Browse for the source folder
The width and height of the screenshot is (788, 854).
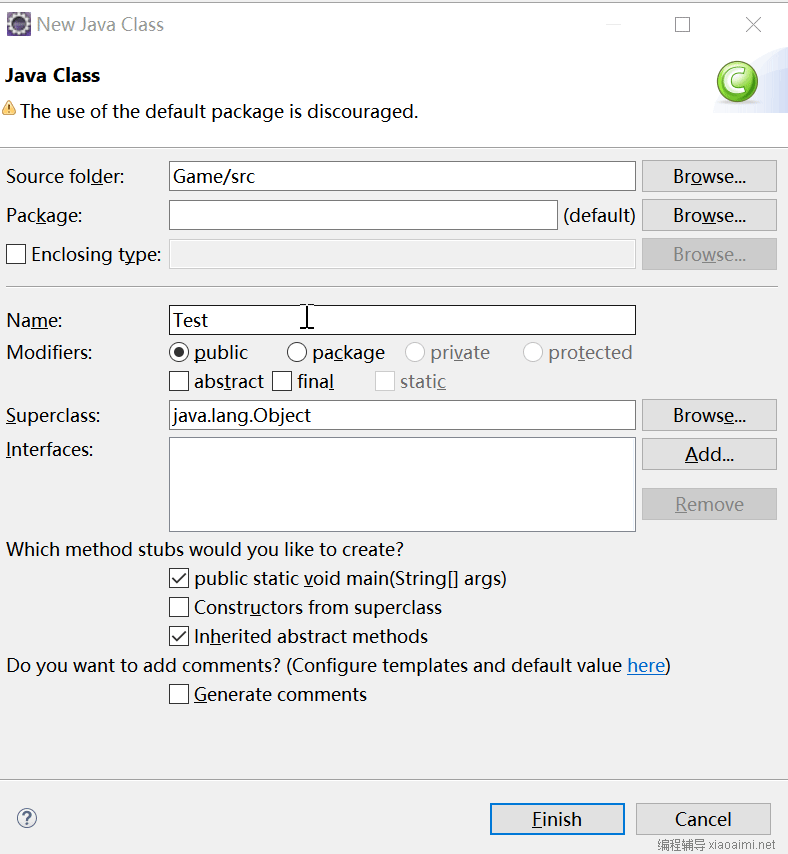click(709, 176)
